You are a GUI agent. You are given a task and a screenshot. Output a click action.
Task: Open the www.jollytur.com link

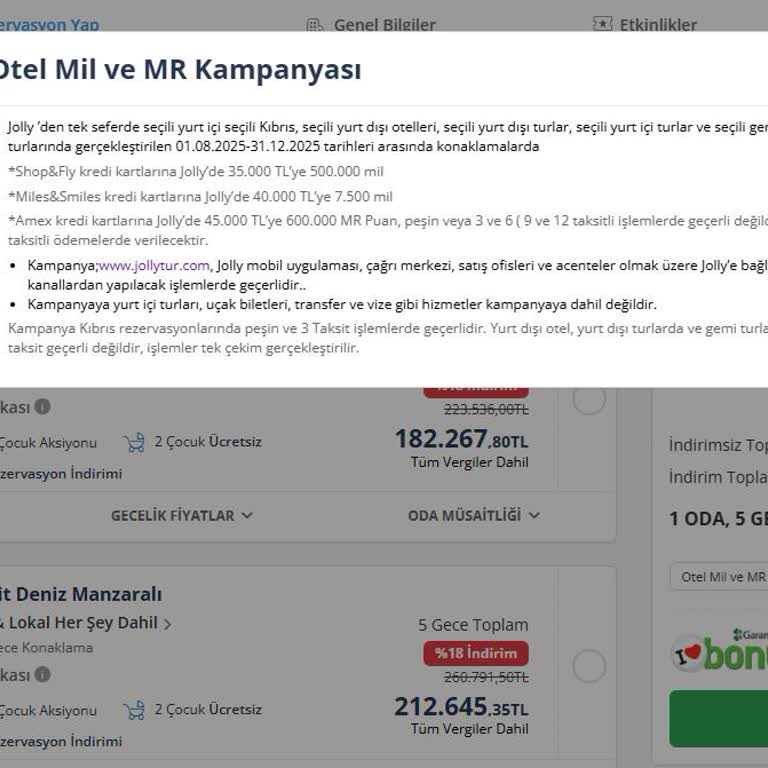point(154,265)
